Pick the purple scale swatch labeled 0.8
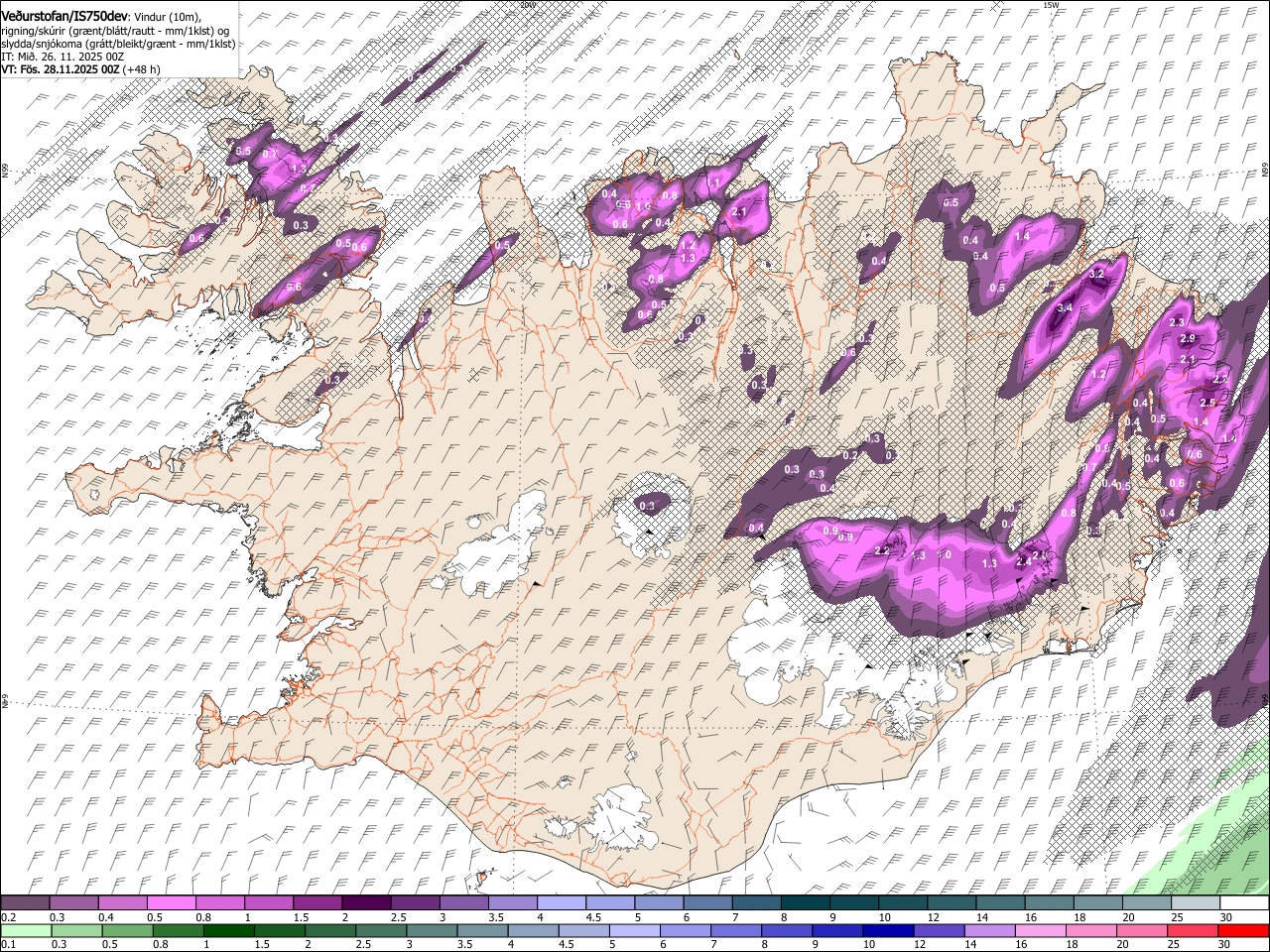Viewport: 1270px width, 952px height. [219, 903]
